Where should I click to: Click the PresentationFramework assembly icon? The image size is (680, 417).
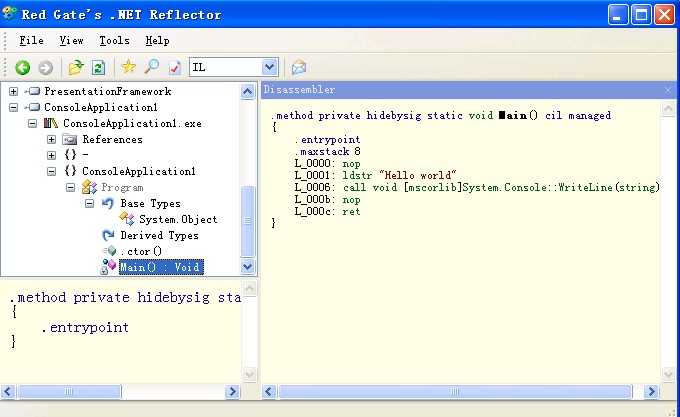33,91
